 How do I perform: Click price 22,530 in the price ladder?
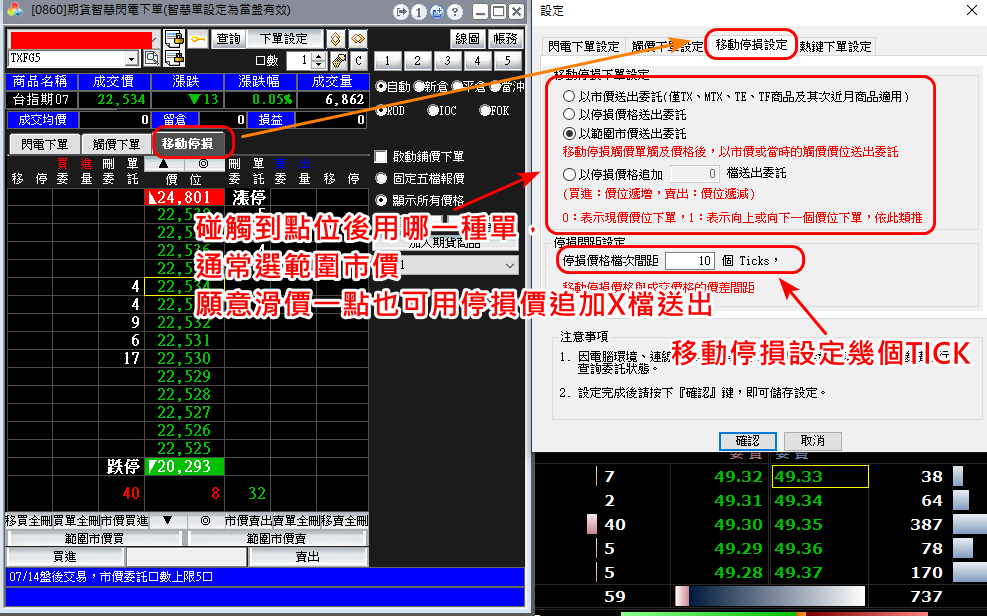(x=184, y=358)
